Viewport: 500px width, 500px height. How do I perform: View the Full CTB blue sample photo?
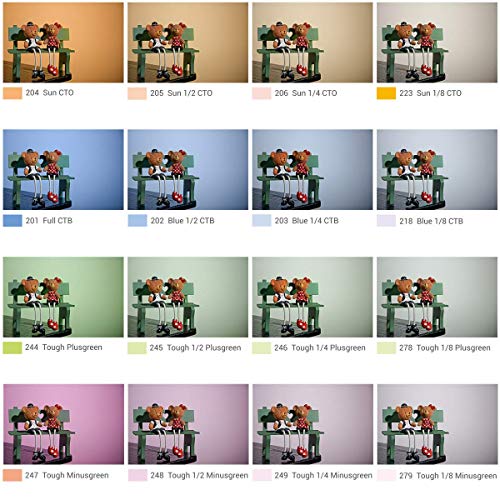[63, 170]
